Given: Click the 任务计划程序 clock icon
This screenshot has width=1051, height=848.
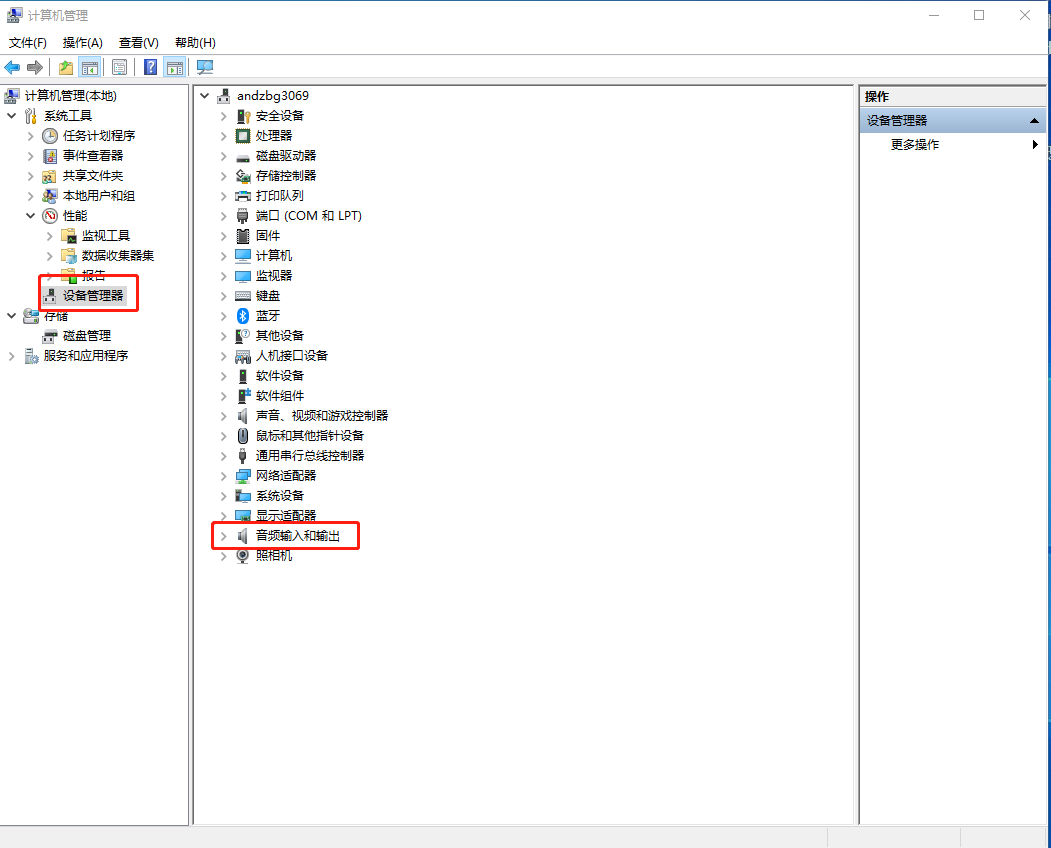Looking at the screenshot, I should pyautogui.click(x=50, y=136).
